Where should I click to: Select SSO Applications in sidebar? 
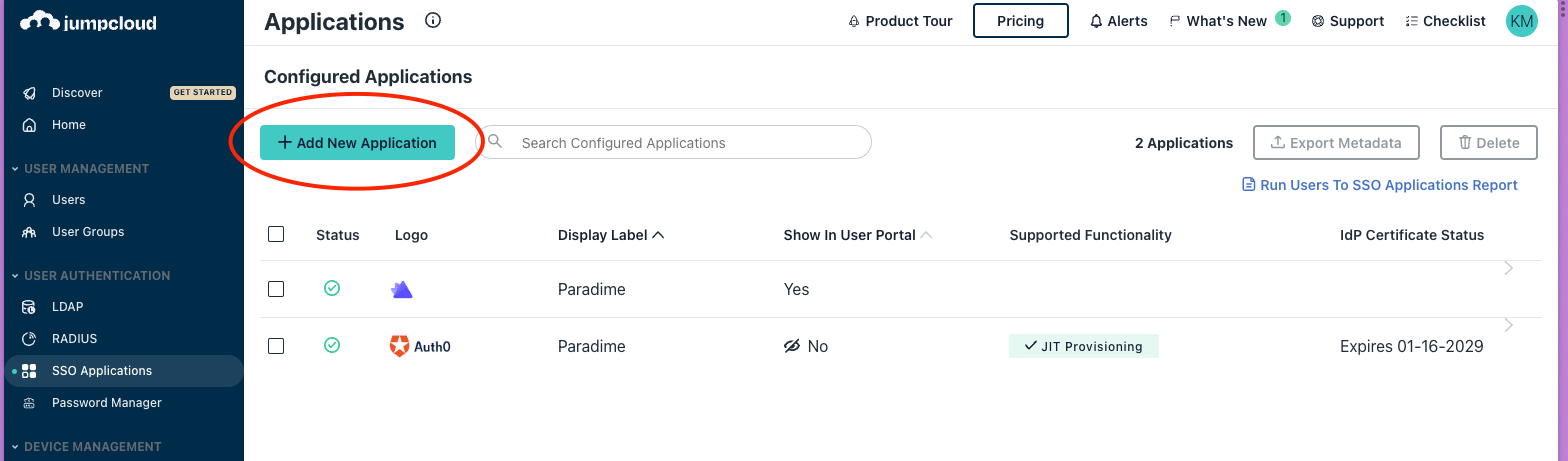(124, 371)
